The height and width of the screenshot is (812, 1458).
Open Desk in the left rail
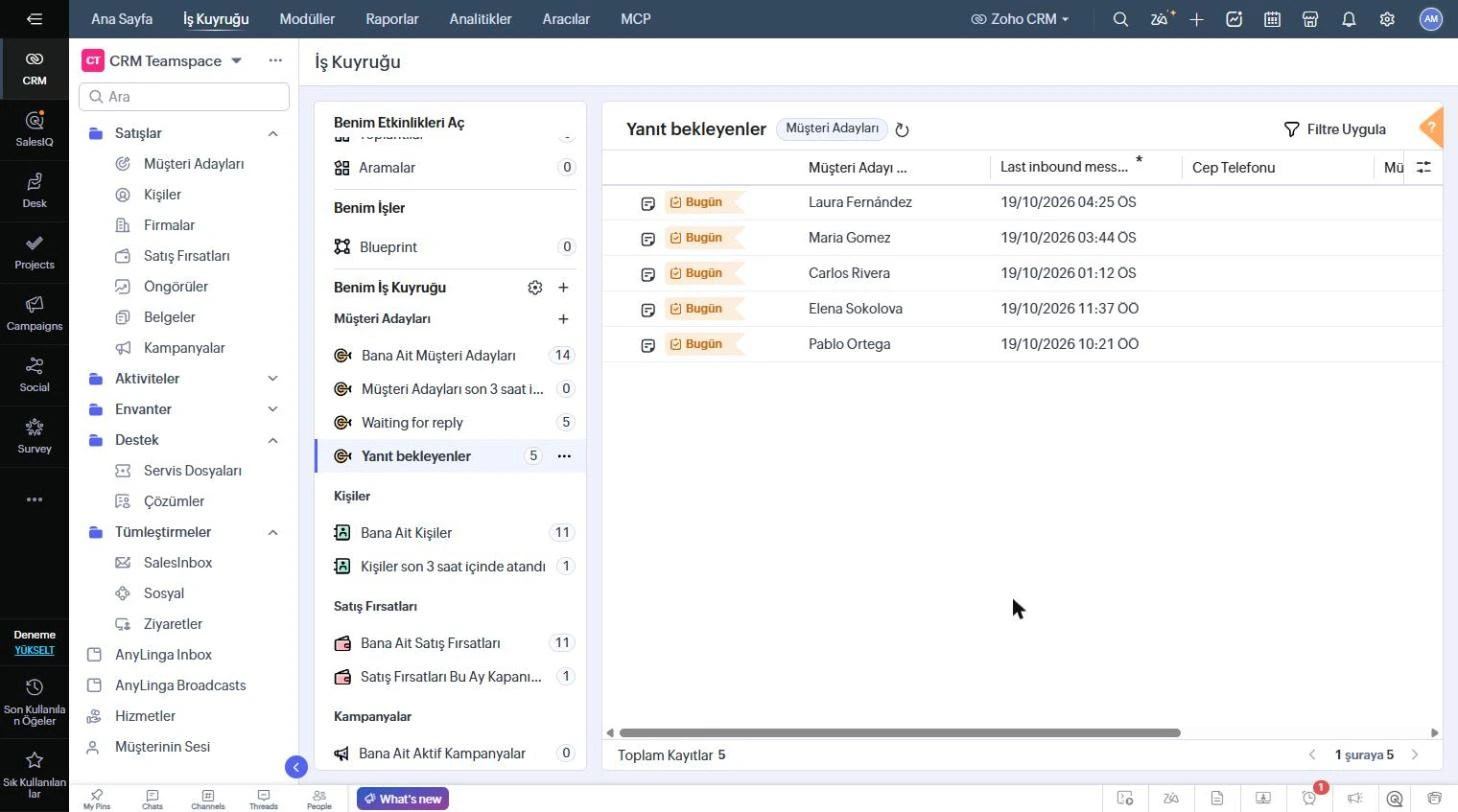34,190
